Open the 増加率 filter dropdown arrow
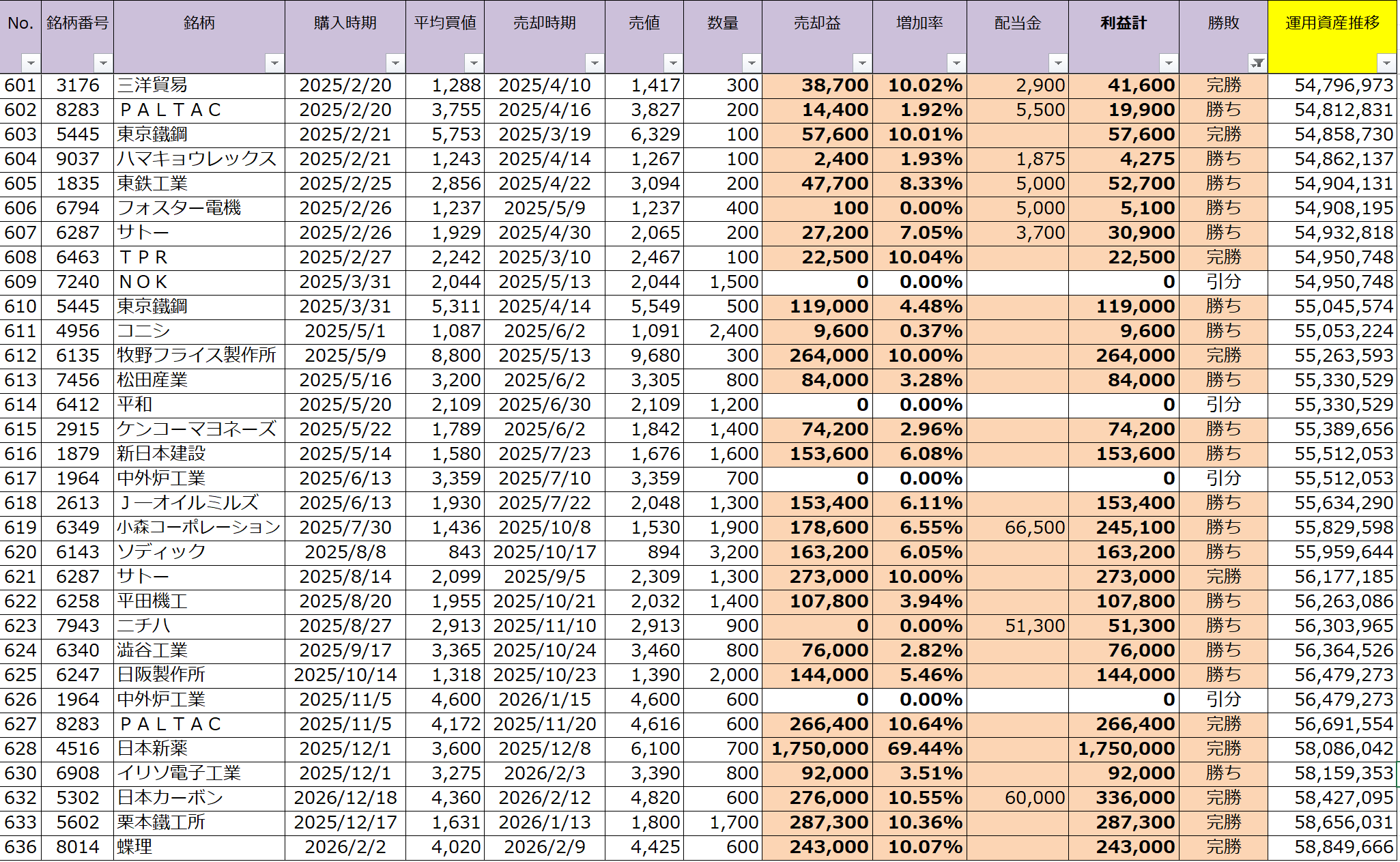 956,63
